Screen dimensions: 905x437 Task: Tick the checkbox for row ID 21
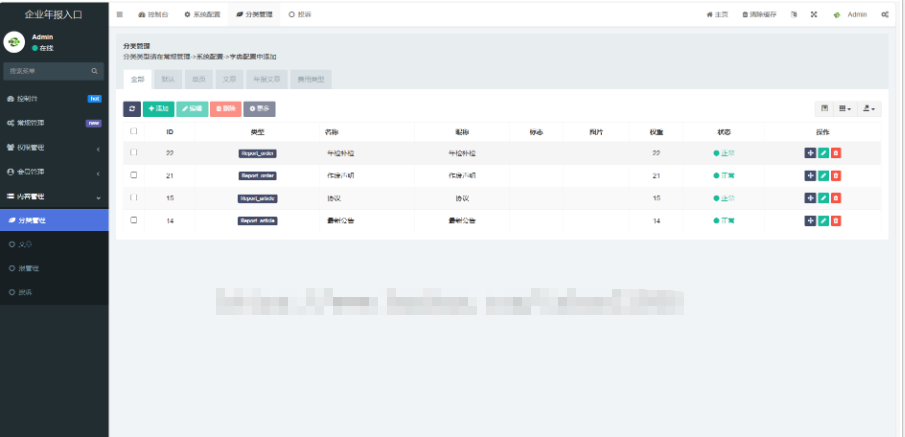click(x=134, y=175)
